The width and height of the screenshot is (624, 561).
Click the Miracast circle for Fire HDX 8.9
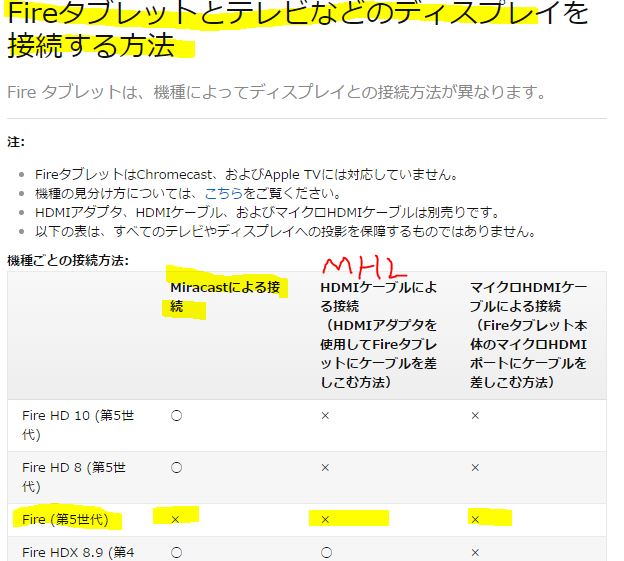(x=176, y=553)
